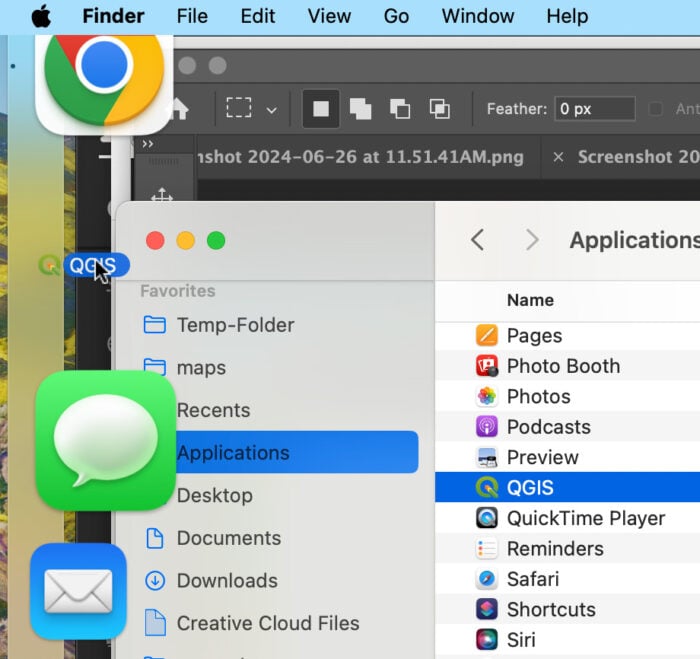Select Recents in Finder sidebar
This screenshot has width=700, height=659.
click(213, 410)
